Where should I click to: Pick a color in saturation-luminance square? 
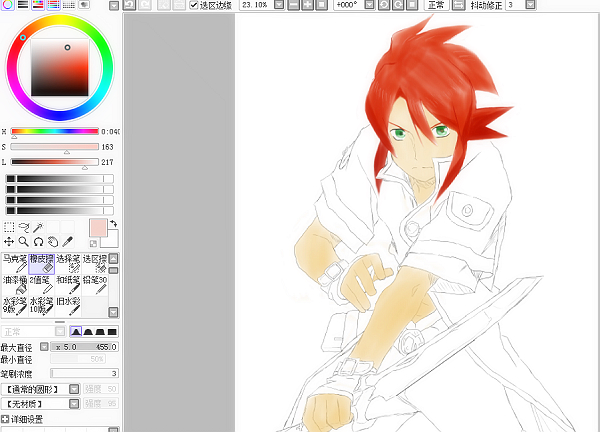click(60, 67)
